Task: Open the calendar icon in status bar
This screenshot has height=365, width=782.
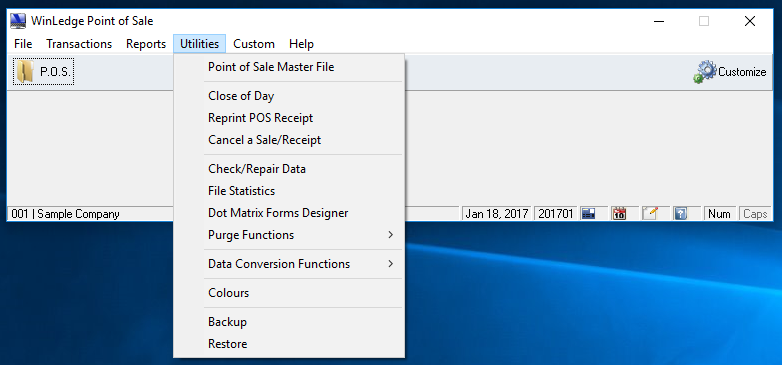Action: (x=619, y=214)
